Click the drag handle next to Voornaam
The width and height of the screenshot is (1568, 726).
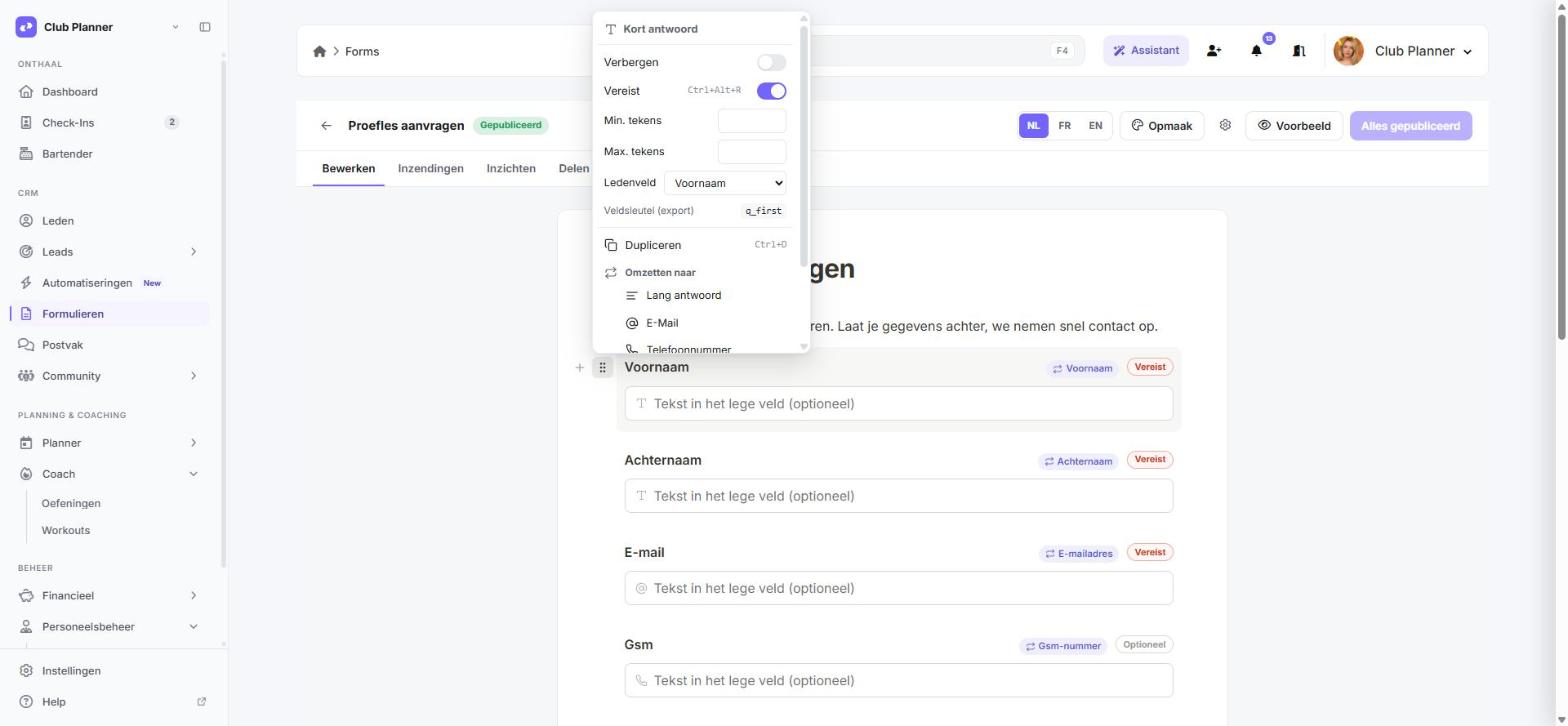coord(602,368)
